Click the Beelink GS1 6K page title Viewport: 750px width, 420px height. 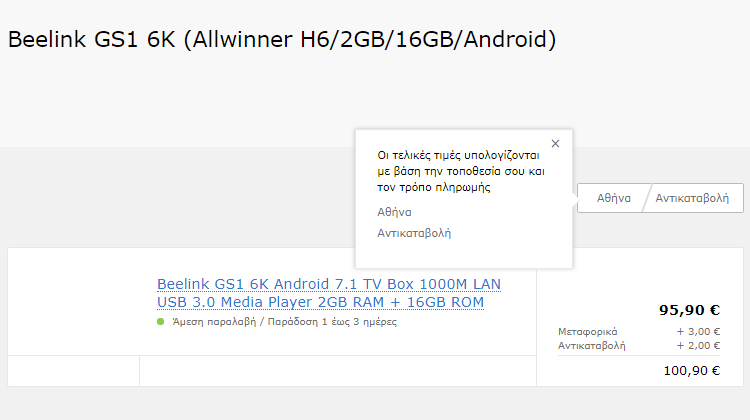tap(282, 39)
